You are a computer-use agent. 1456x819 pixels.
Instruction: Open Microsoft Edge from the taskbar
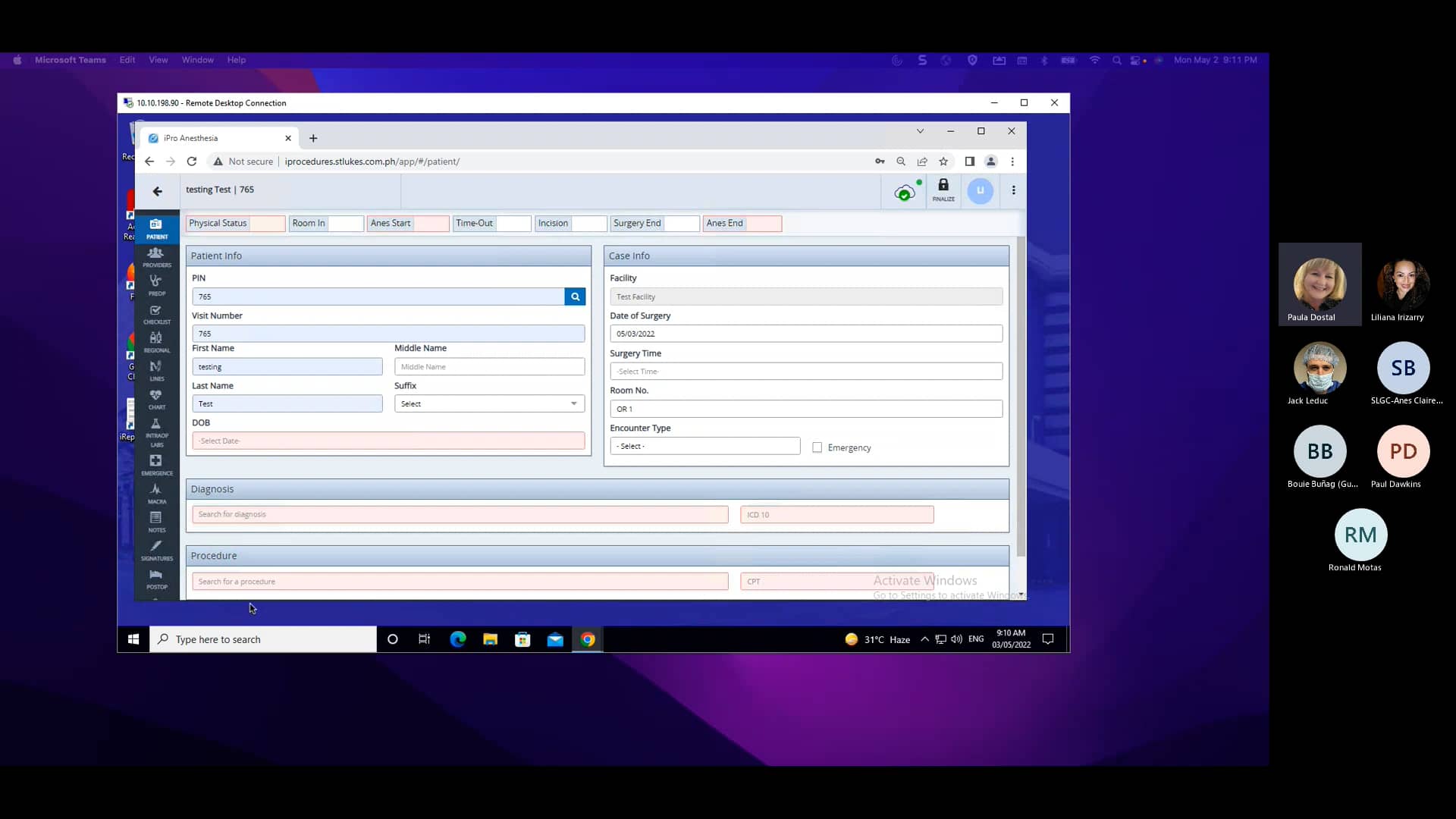pos(457,639)
